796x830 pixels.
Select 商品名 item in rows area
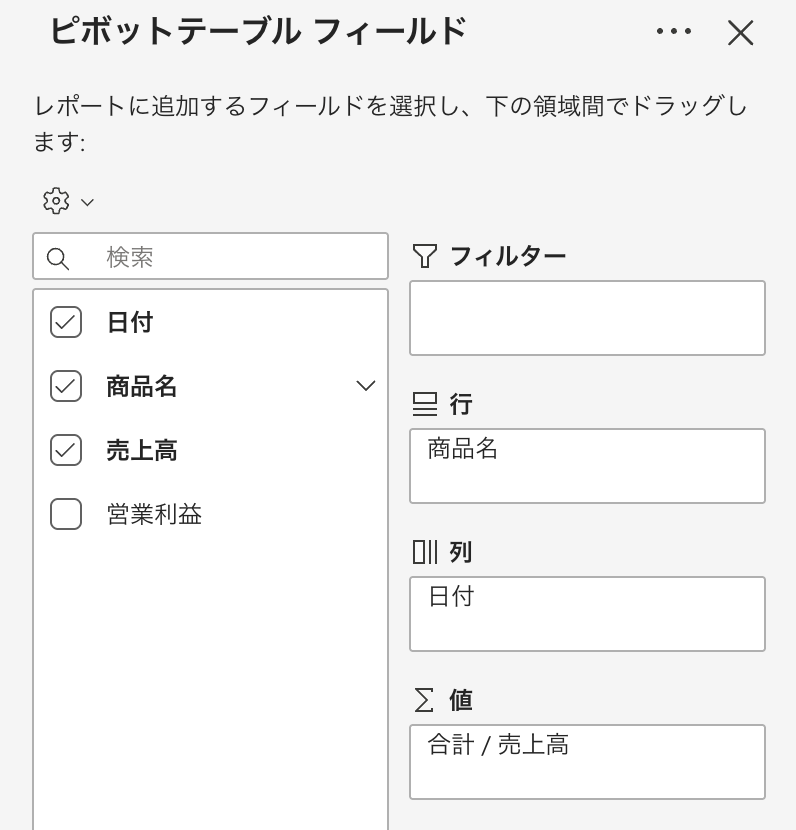[463, 449]
